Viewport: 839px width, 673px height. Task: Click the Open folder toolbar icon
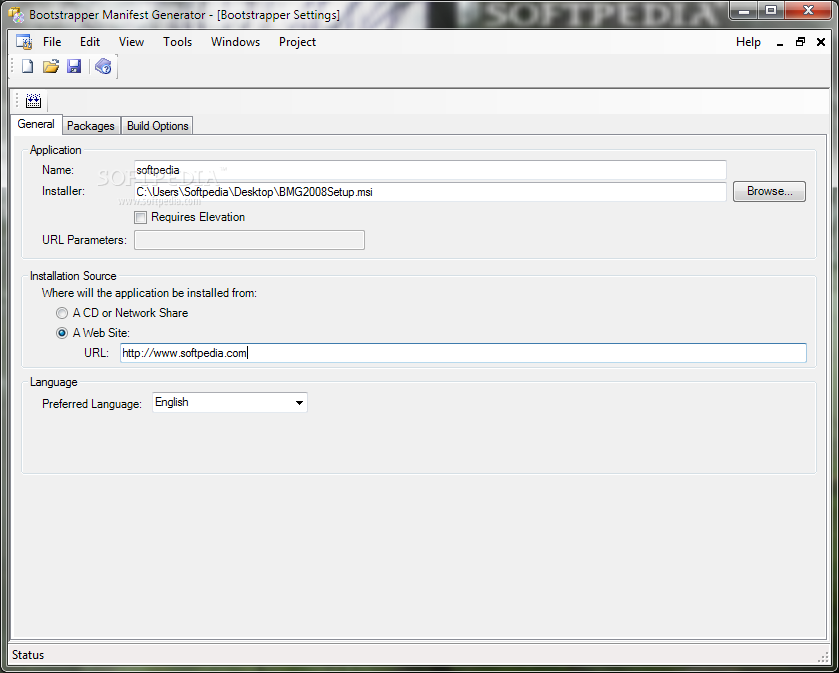(51, 66)
